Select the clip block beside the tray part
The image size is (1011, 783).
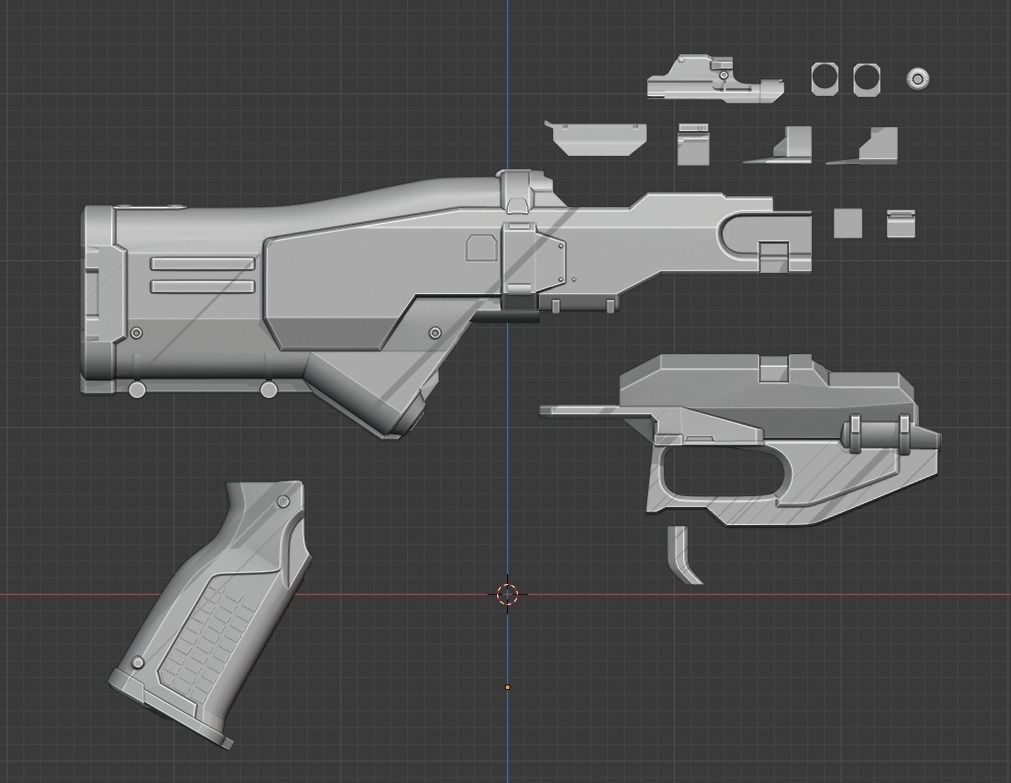(x=693, y=144)
